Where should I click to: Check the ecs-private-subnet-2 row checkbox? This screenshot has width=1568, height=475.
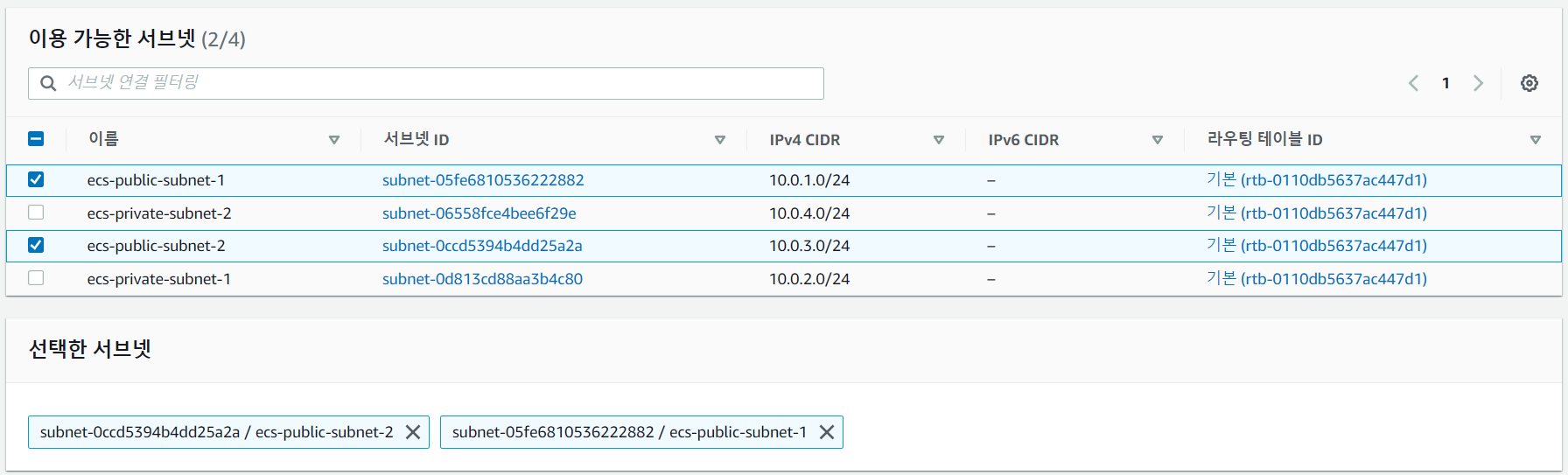(x=36, y=213)
